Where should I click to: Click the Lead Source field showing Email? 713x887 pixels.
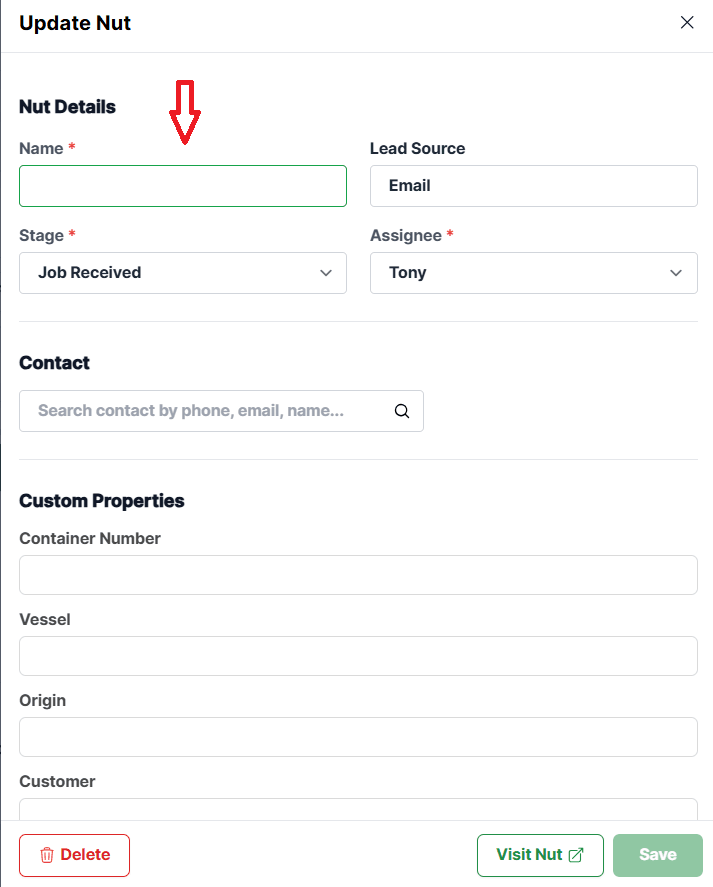click(534, 186)
